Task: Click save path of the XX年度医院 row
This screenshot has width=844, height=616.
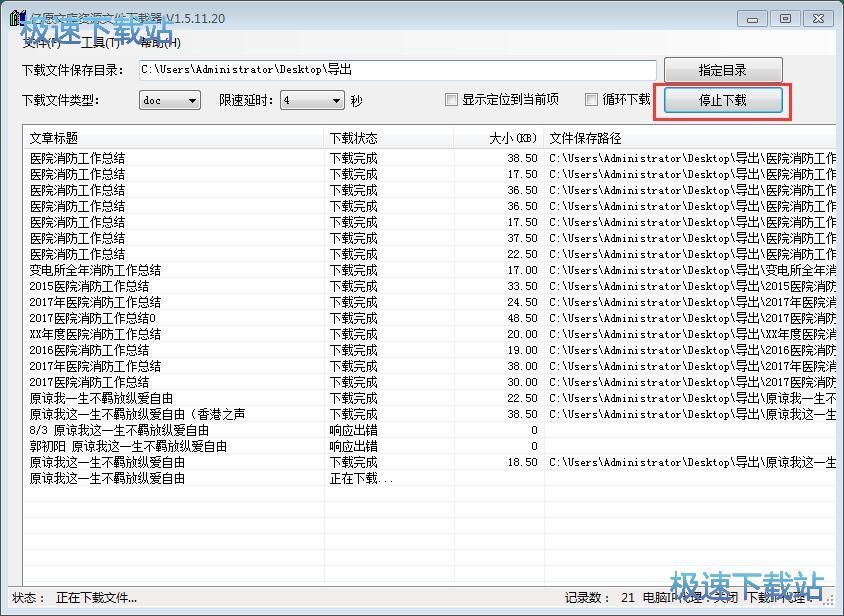Action: (x=692, y=334)
